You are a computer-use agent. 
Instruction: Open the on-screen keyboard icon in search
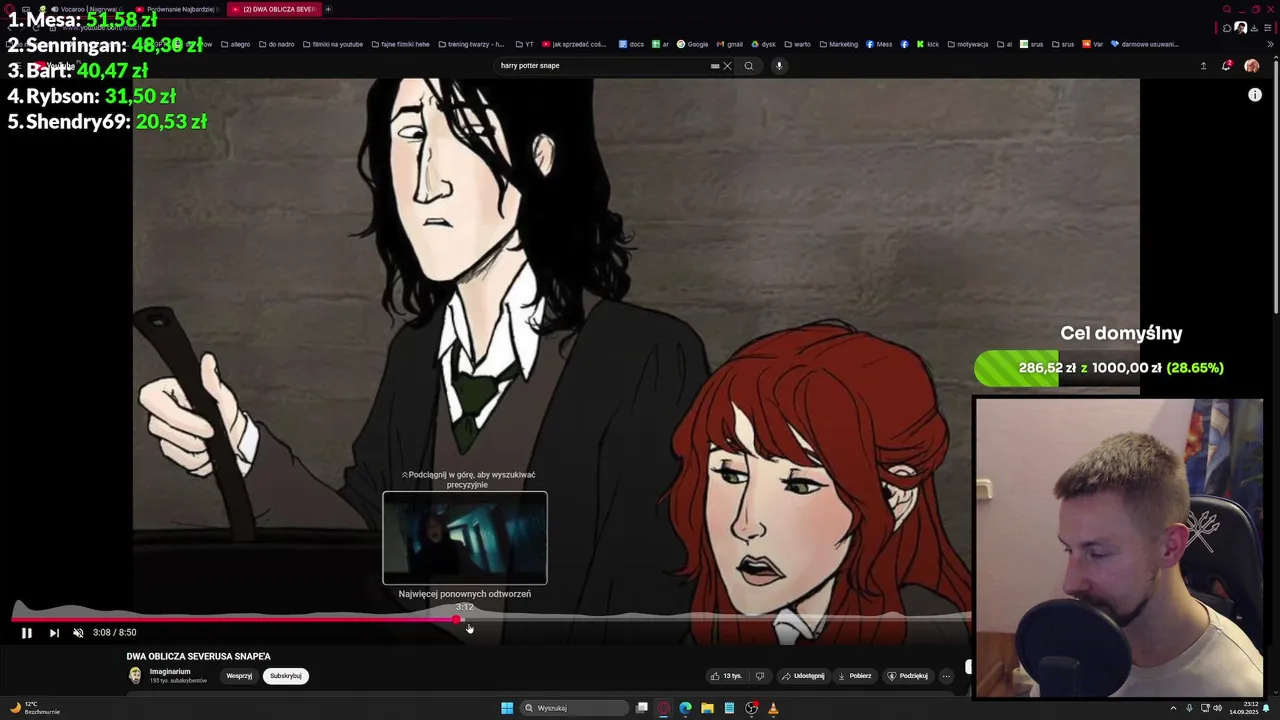pos(714,66)
